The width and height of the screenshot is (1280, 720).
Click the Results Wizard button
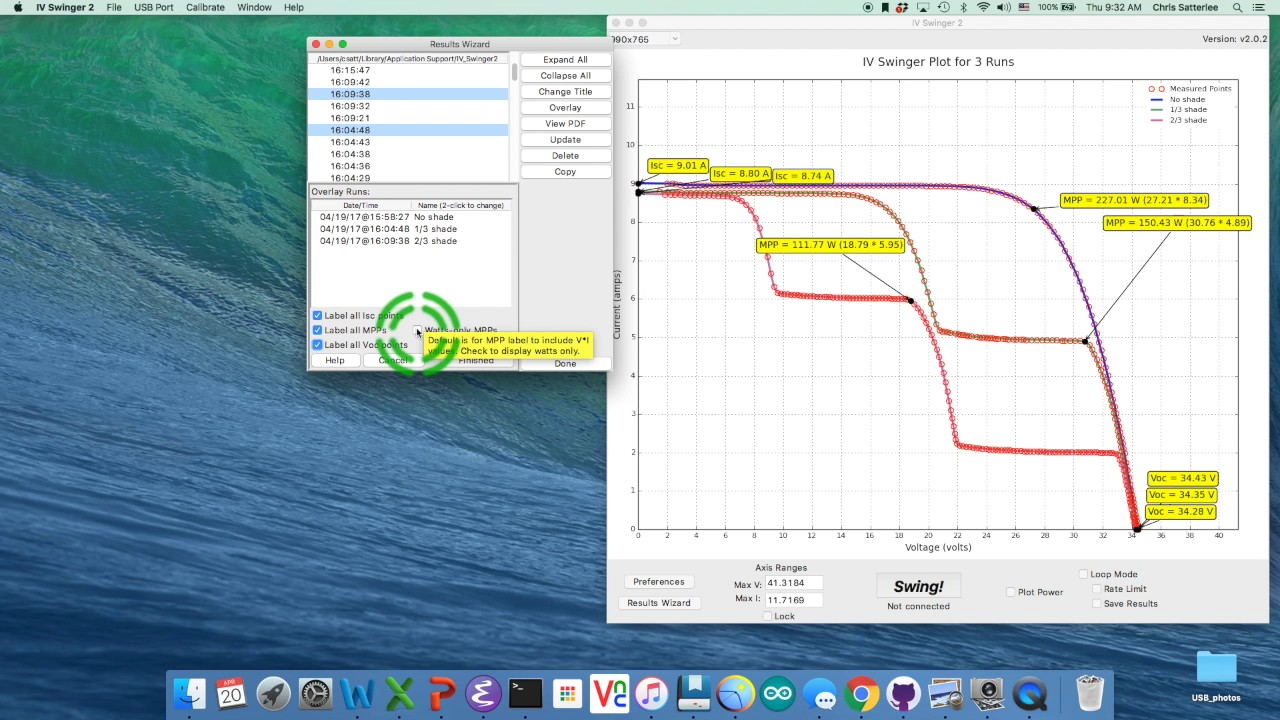[x=658, y=603]
